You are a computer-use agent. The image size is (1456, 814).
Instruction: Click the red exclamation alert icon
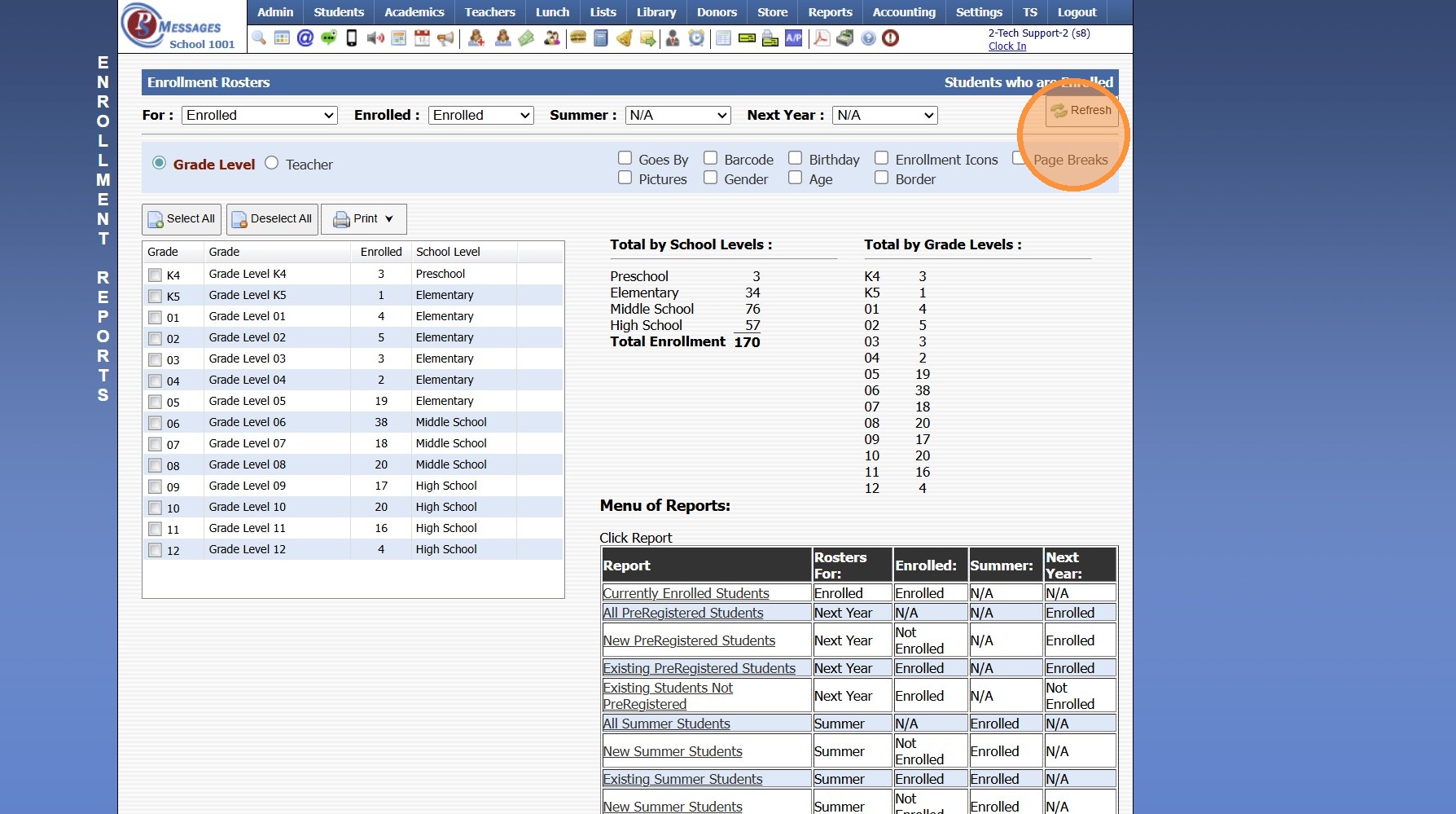(891, 37)
